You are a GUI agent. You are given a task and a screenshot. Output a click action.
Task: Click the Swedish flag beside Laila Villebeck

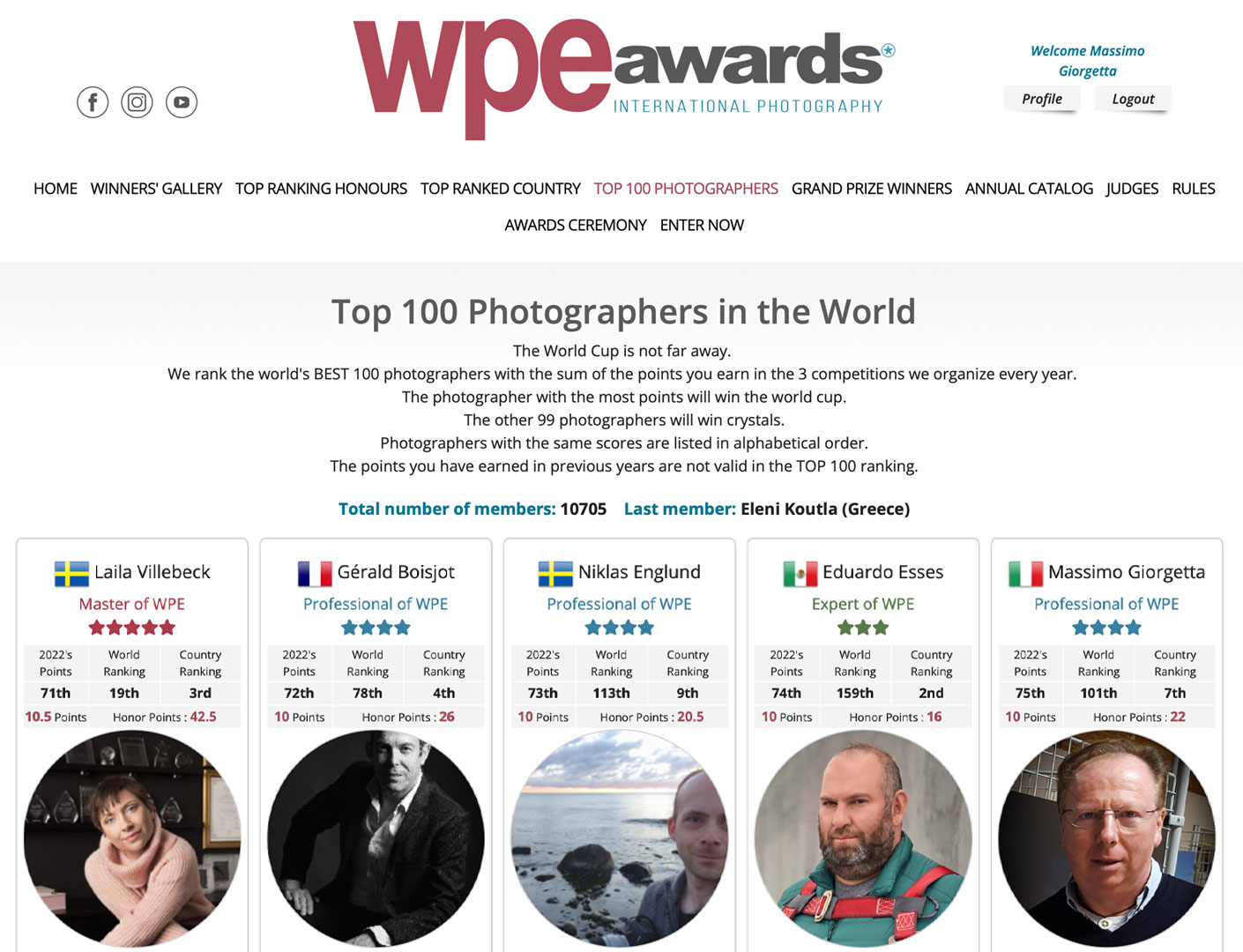(71, 574)
